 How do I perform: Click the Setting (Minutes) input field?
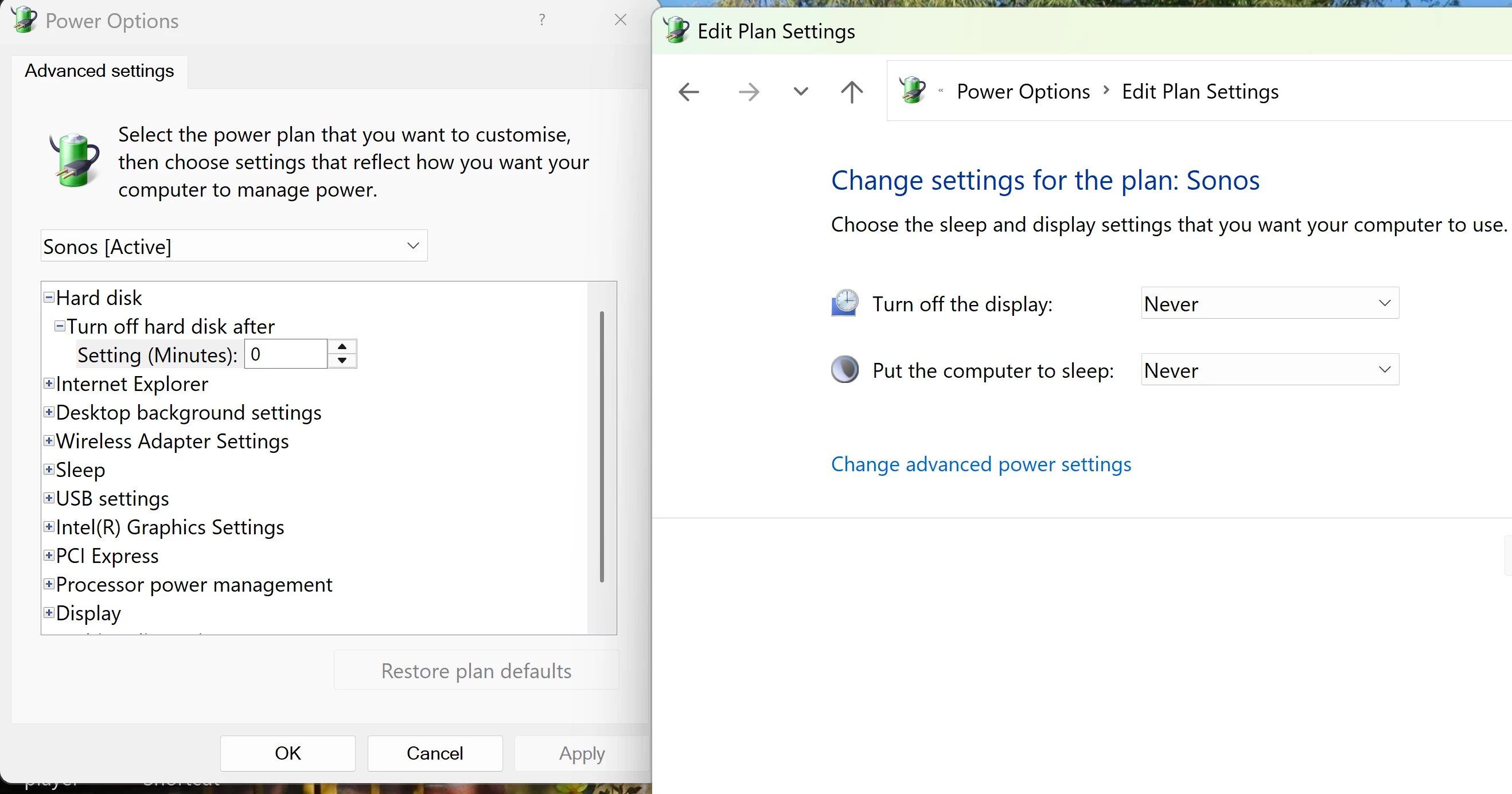tap(285, 354)
